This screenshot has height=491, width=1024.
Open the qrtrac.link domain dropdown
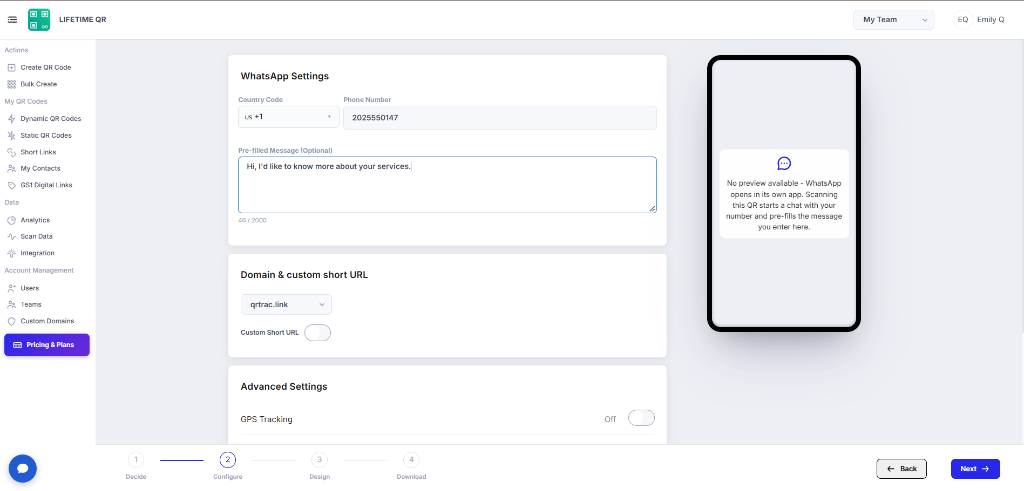coord(286,304)
